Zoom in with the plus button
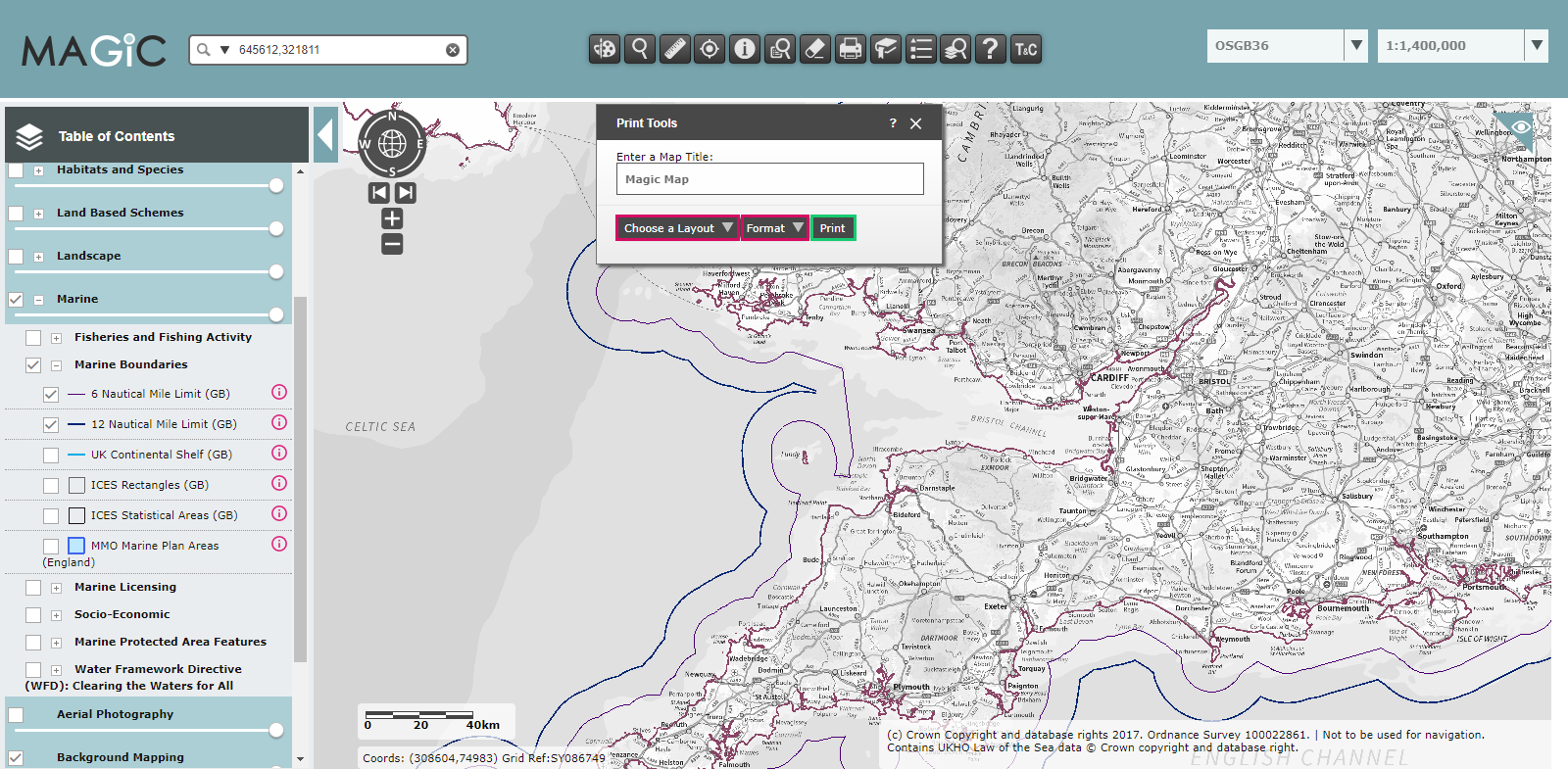 point(392,218)
